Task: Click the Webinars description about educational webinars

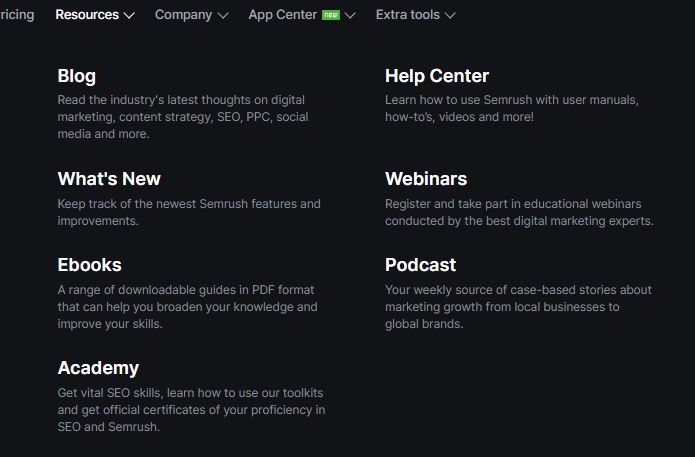Action: (x=518, y=212)
